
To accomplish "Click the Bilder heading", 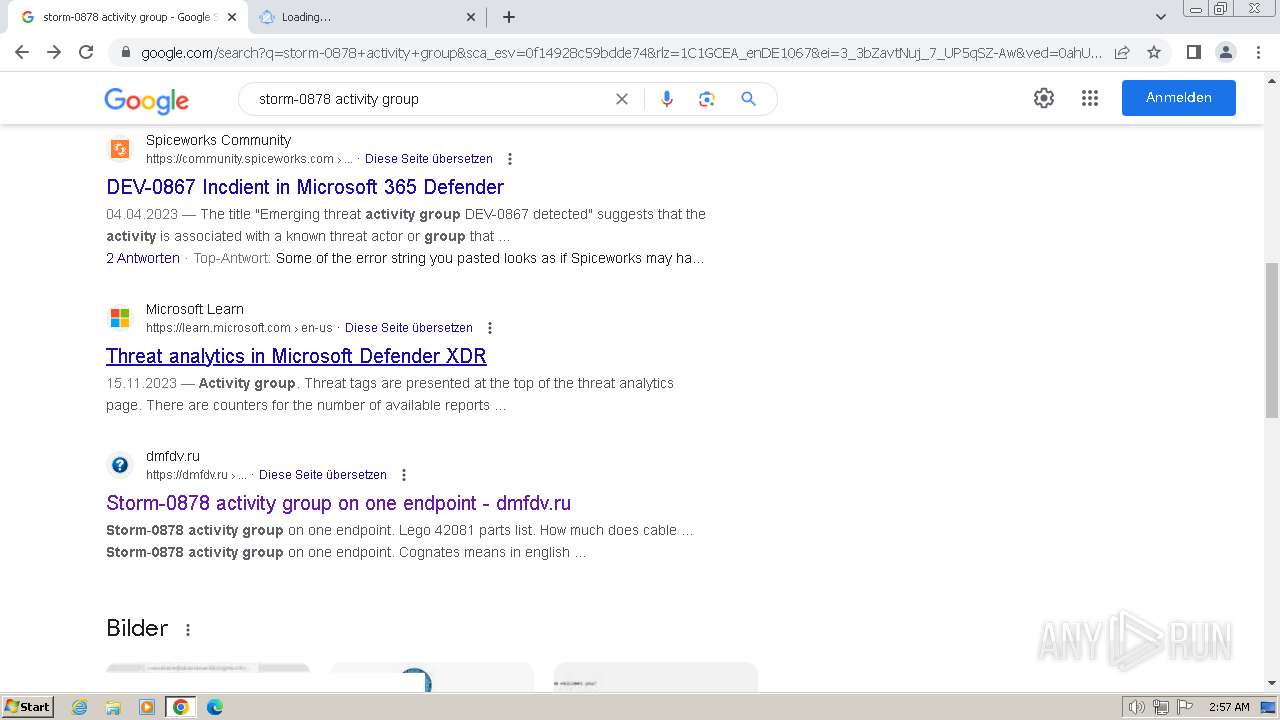I will tap(137, 628).
